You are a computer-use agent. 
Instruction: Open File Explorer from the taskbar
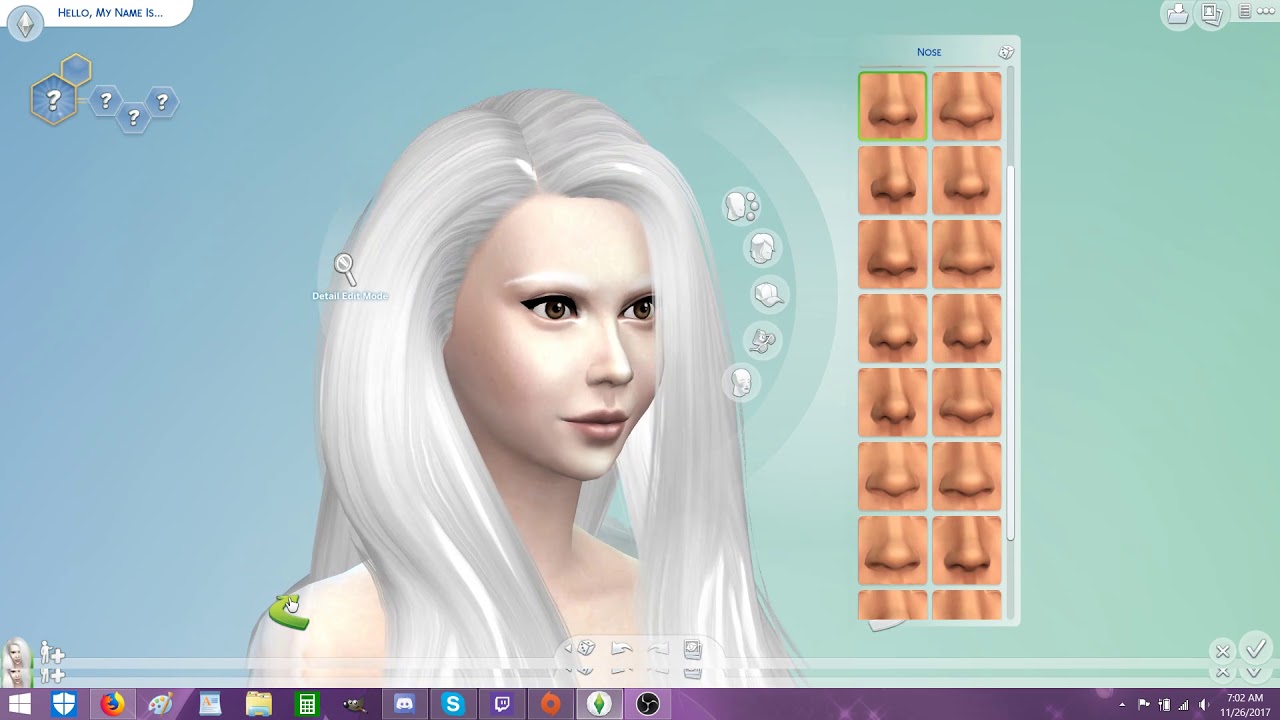258,704
